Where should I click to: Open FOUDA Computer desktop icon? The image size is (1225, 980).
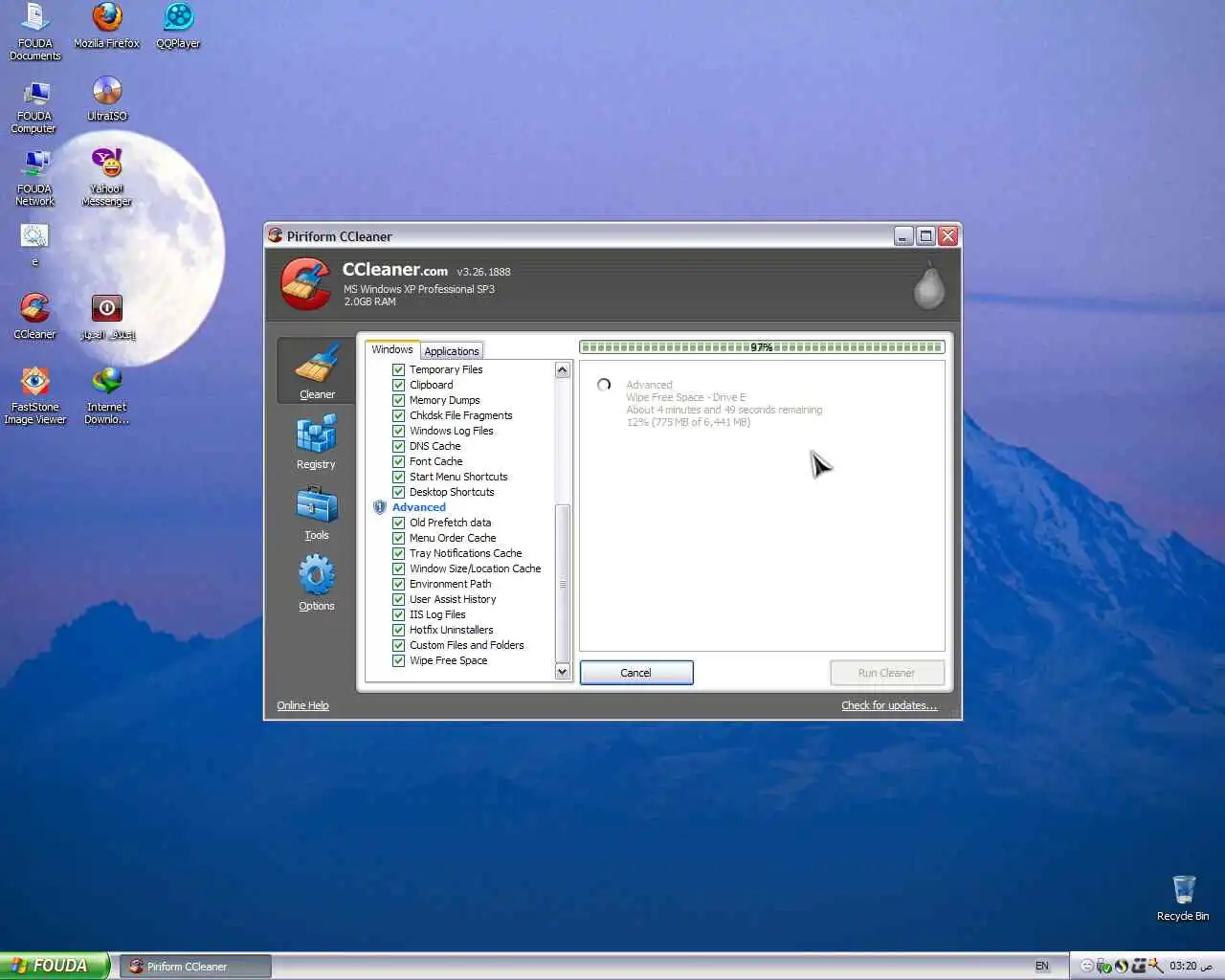(34, 106)
